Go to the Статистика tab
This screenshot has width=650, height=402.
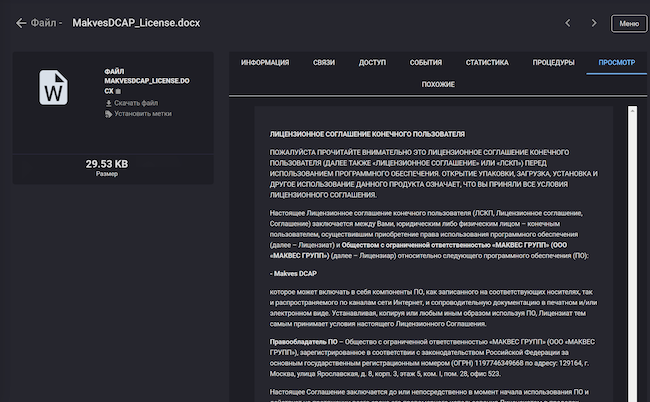(487, 63)
